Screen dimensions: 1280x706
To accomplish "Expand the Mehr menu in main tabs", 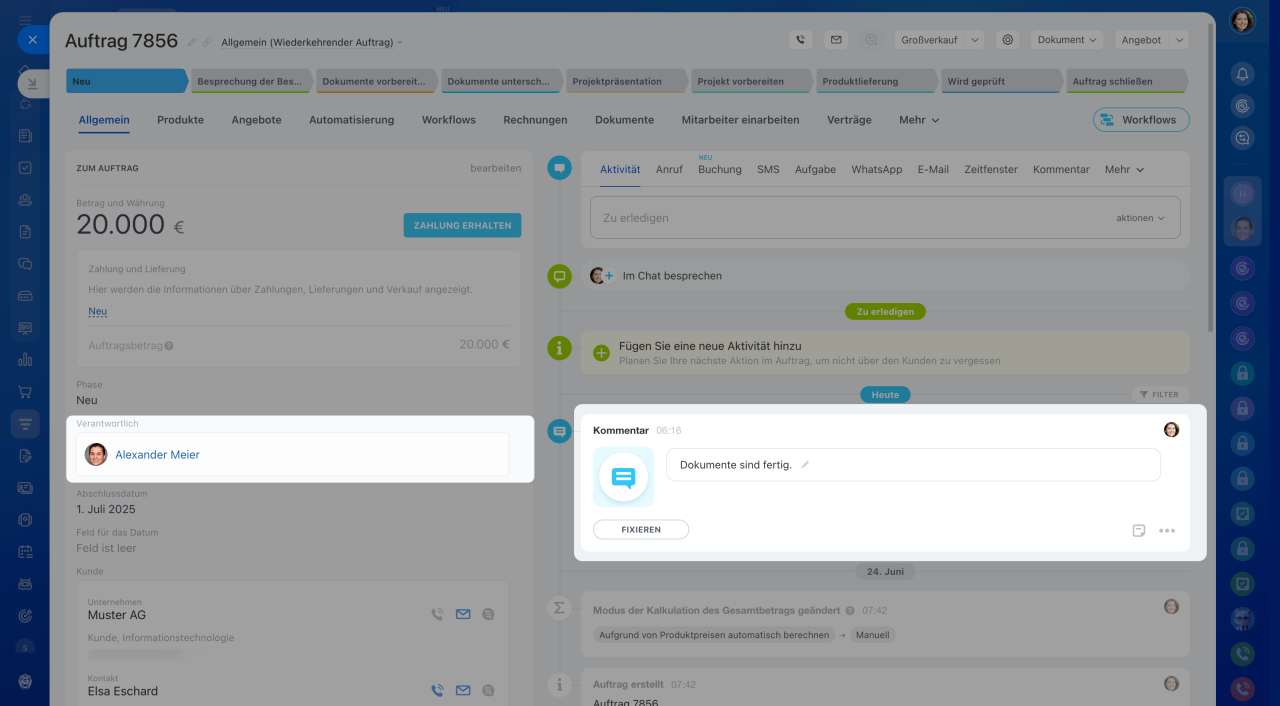I will tap(919, 120).
